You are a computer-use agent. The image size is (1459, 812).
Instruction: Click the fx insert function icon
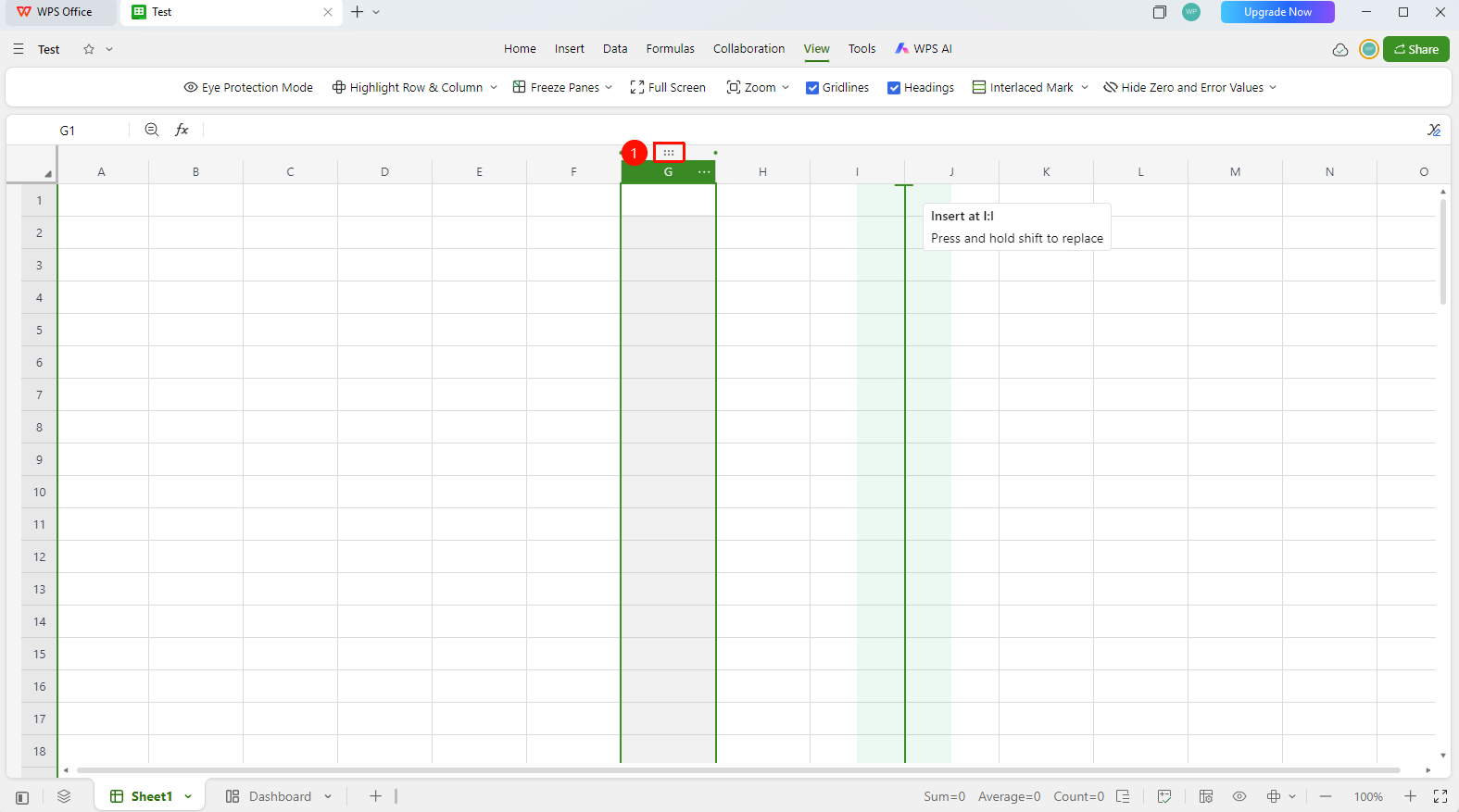click(182, 130)
